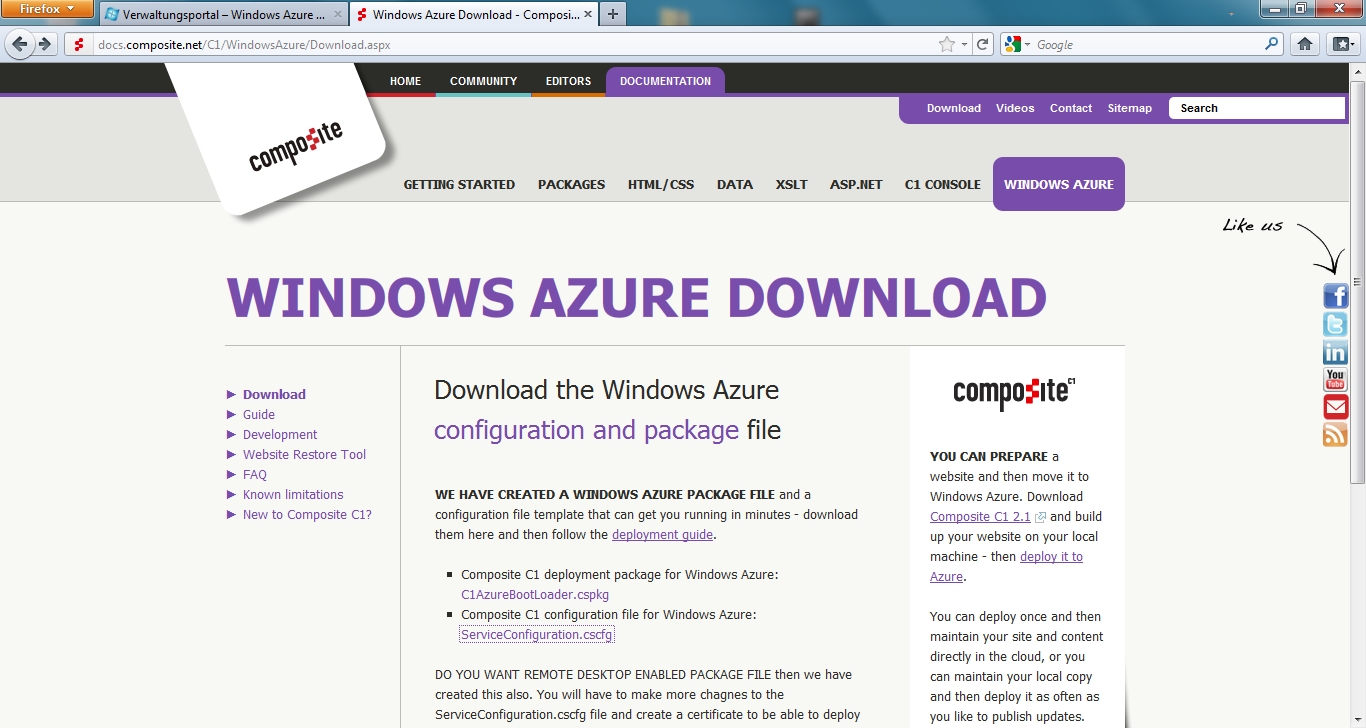Click the browser Back arrow button
1366x728 pixels.
click(20, 44)
